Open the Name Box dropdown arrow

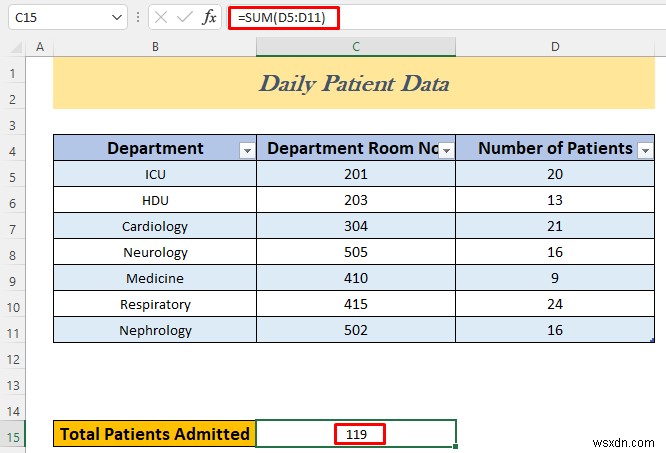click(117, 18)
